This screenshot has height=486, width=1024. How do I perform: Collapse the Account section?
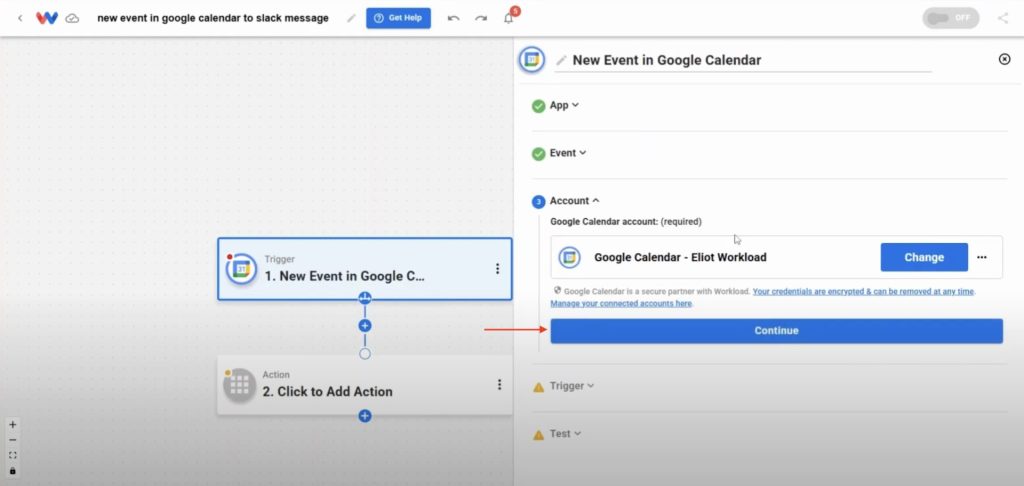tap(575, 201)
